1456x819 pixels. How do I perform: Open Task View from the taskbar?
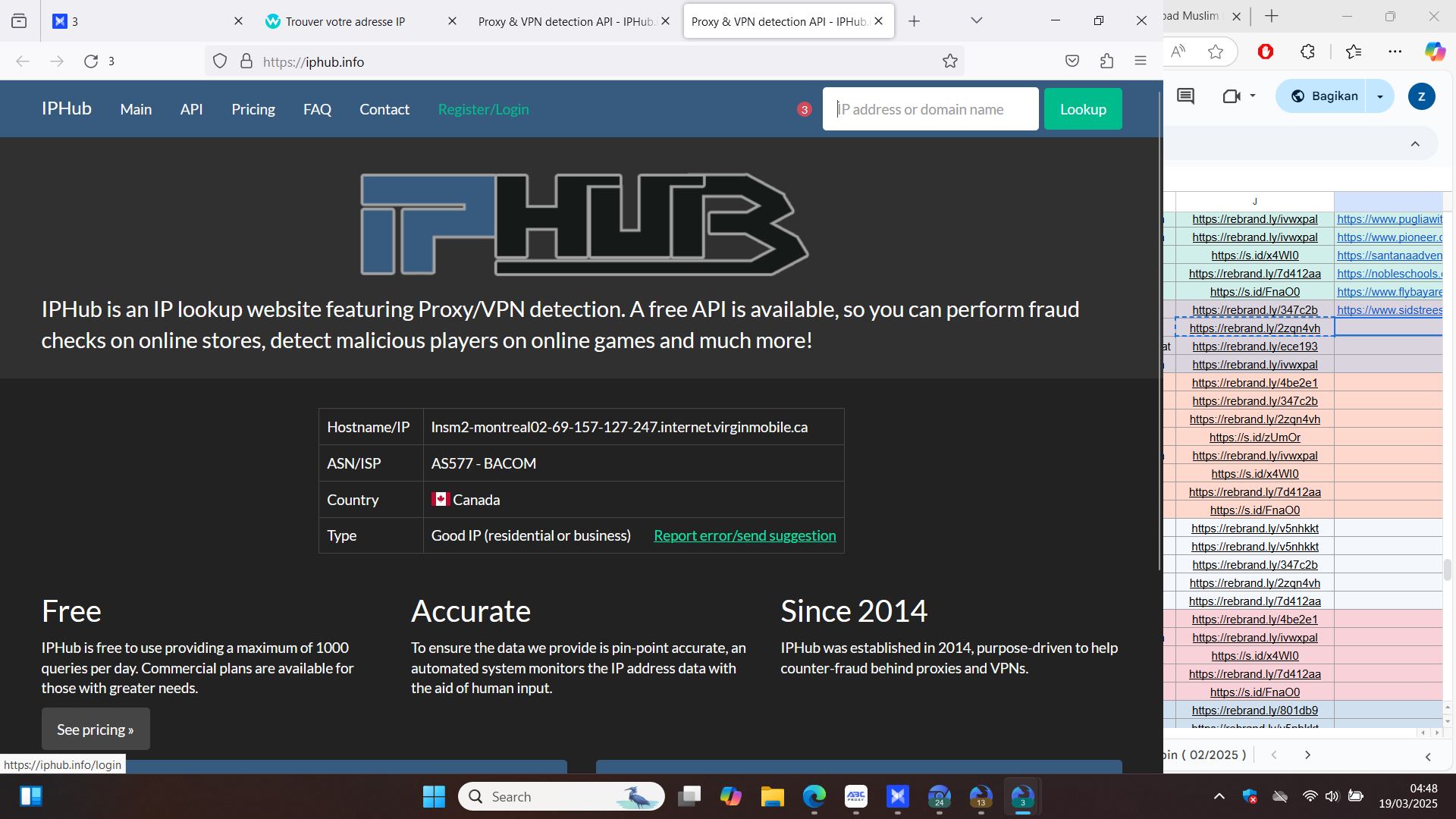pyautogui.click(x=689, y=796)
